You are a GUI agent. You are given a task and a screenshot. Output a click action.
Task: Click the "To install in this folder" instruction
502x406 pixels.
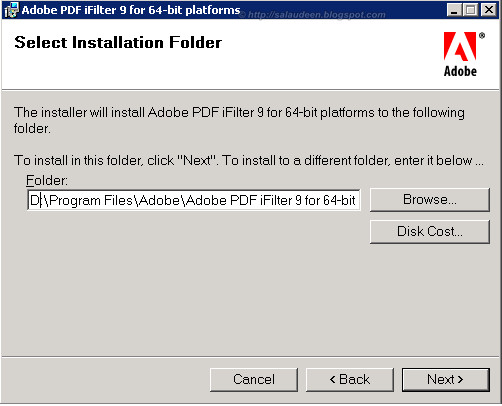[249, 161]
